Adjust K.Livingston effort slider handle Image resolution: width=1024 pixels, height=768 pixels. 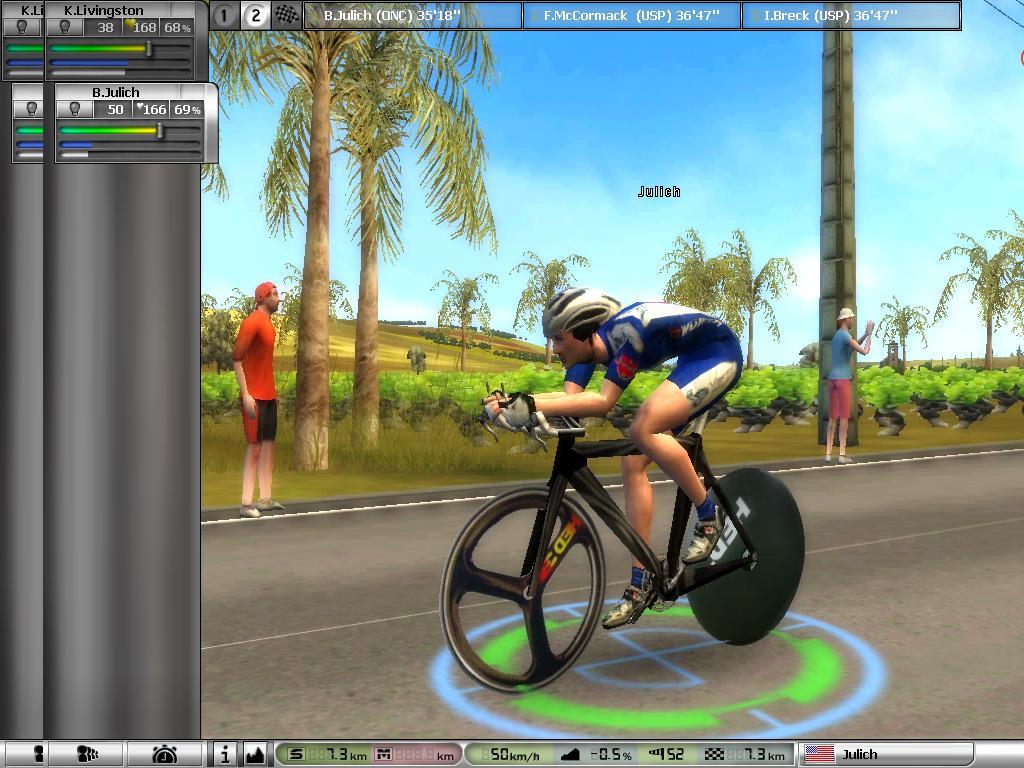pyautogui.click(x=149, y=48)
